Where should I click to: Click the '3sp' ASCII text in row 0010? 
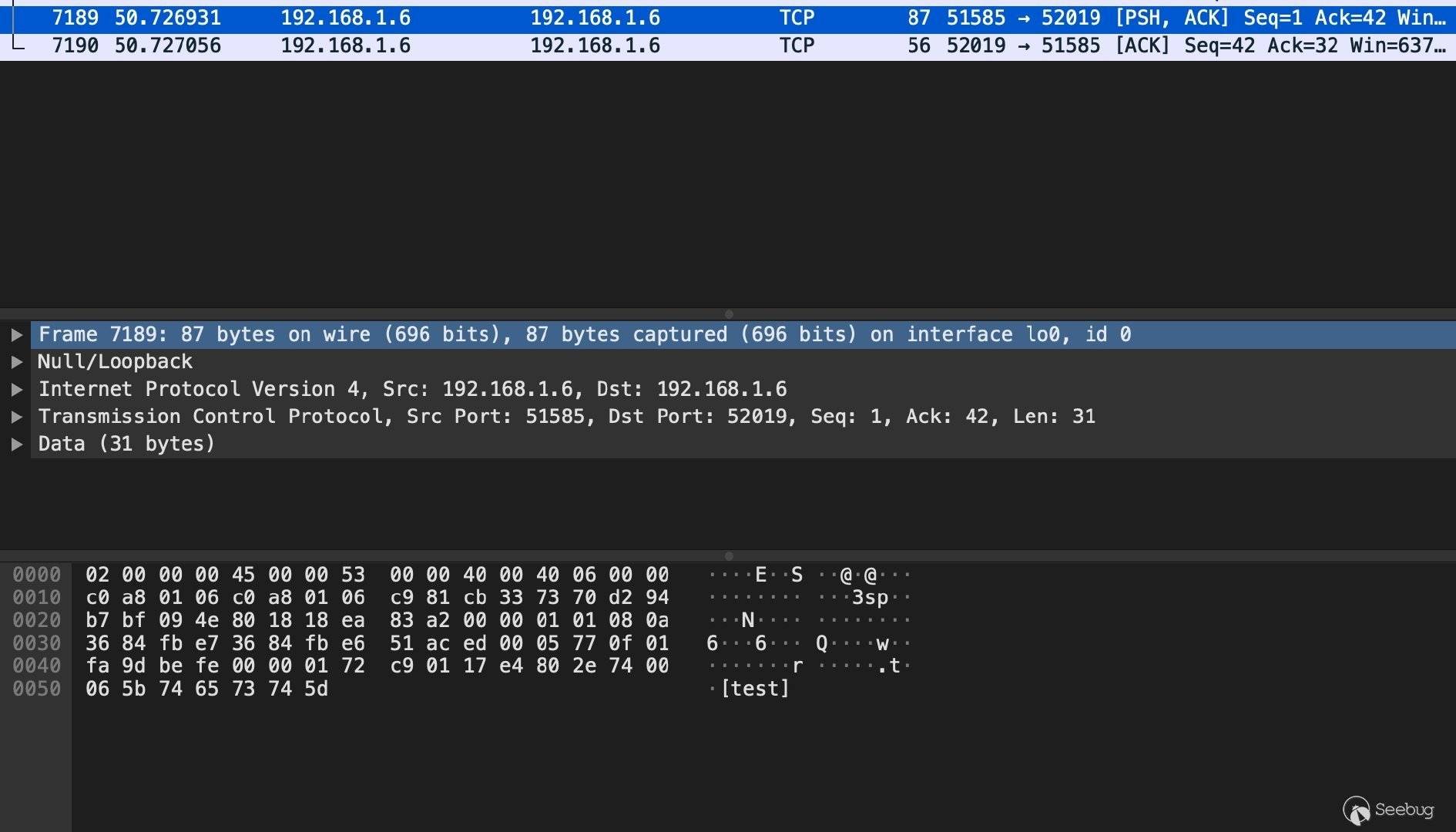[x=870, y=598]
